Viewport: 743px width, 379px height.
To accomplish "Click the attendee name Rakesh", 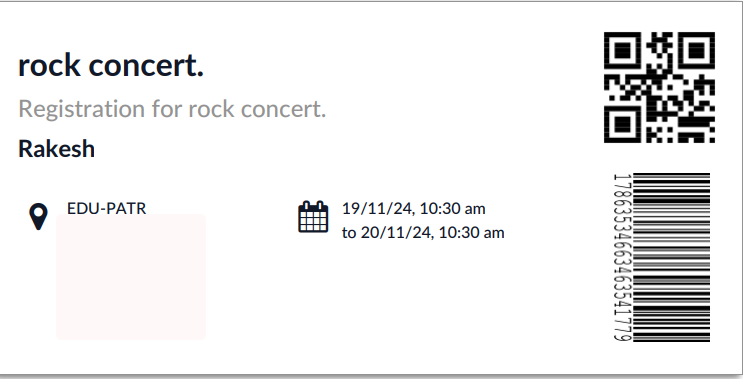I will tap(56, 149).
